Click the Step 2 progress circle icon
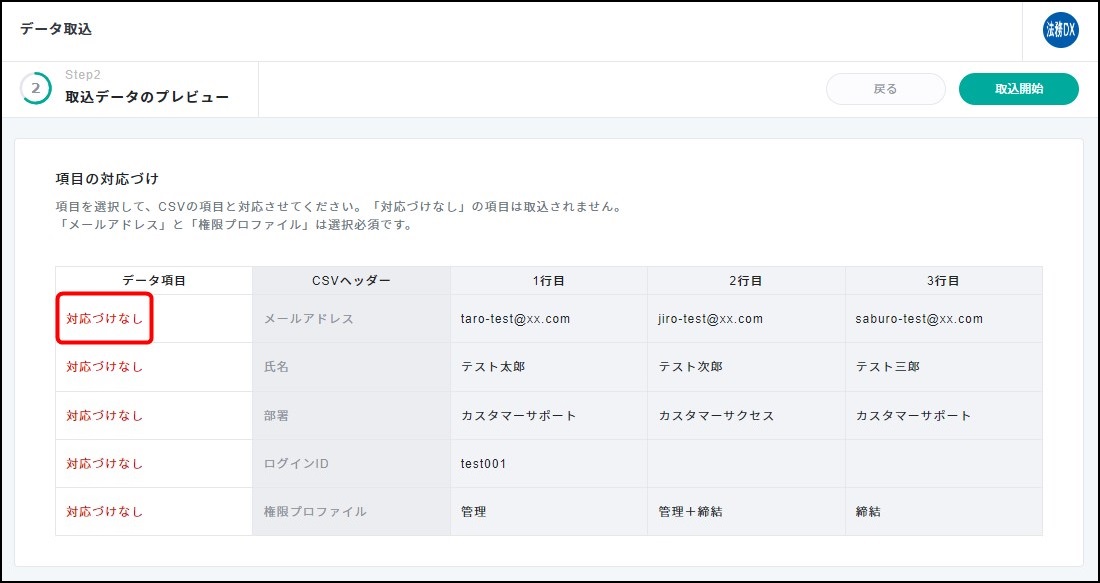This screenshot has height=583, width=1100. tap(36, 88)
